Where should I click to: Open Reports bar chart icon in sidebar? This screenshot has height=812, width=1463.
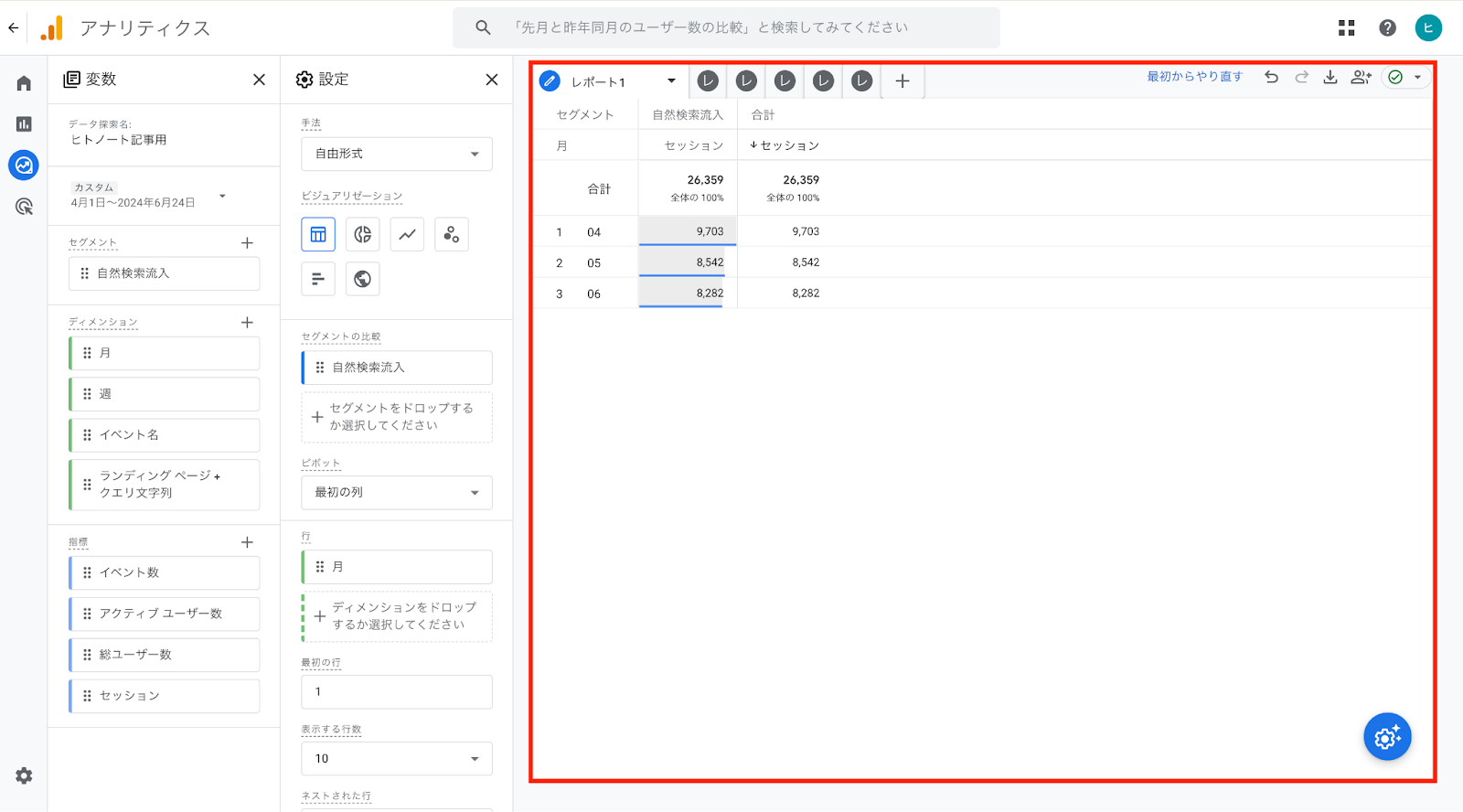pos(24,123)
